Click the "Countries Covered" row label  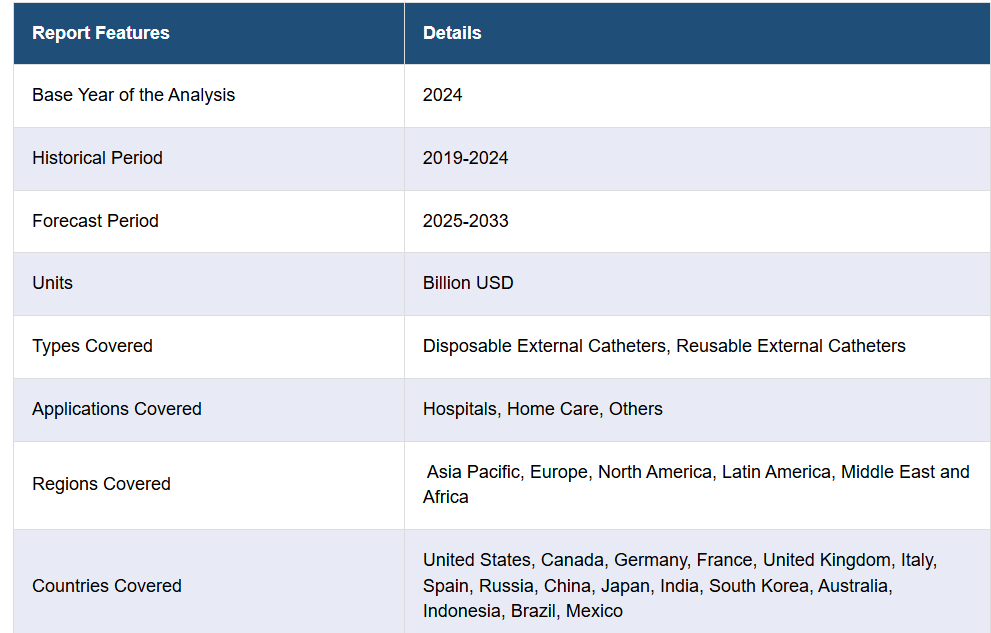point(107,586)
